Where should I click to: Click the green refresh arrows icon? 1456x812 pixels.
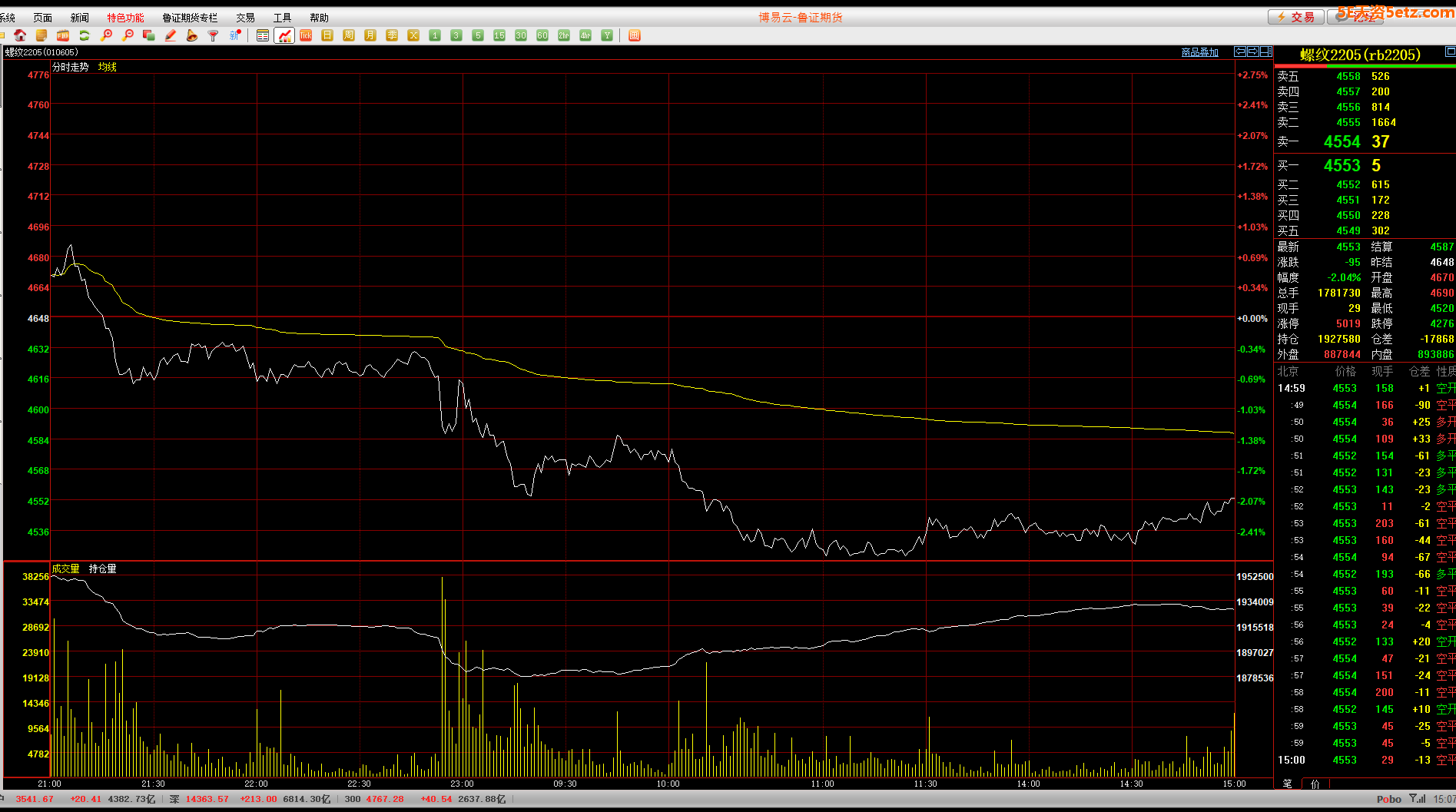point(85,35)
